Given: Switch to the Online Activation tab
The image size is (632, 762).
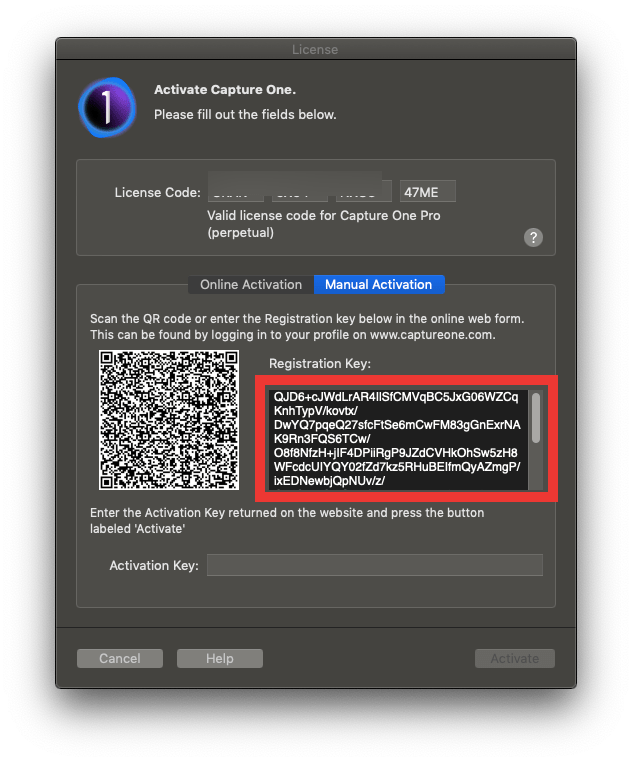Looking at the screenshot, I should coord(251,284).
